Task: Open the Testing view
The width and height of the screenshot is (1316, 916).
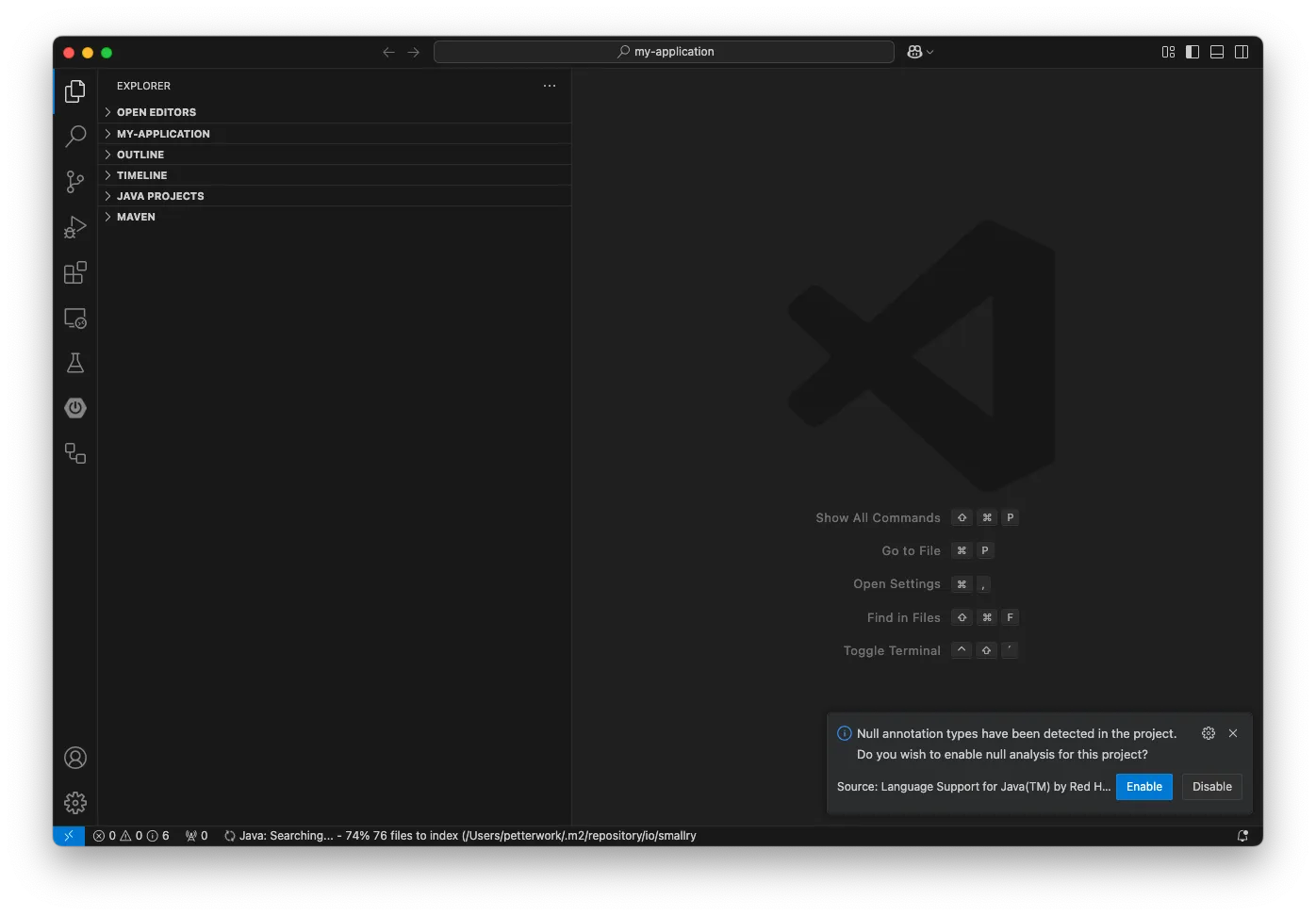Action: click(75, 363)
